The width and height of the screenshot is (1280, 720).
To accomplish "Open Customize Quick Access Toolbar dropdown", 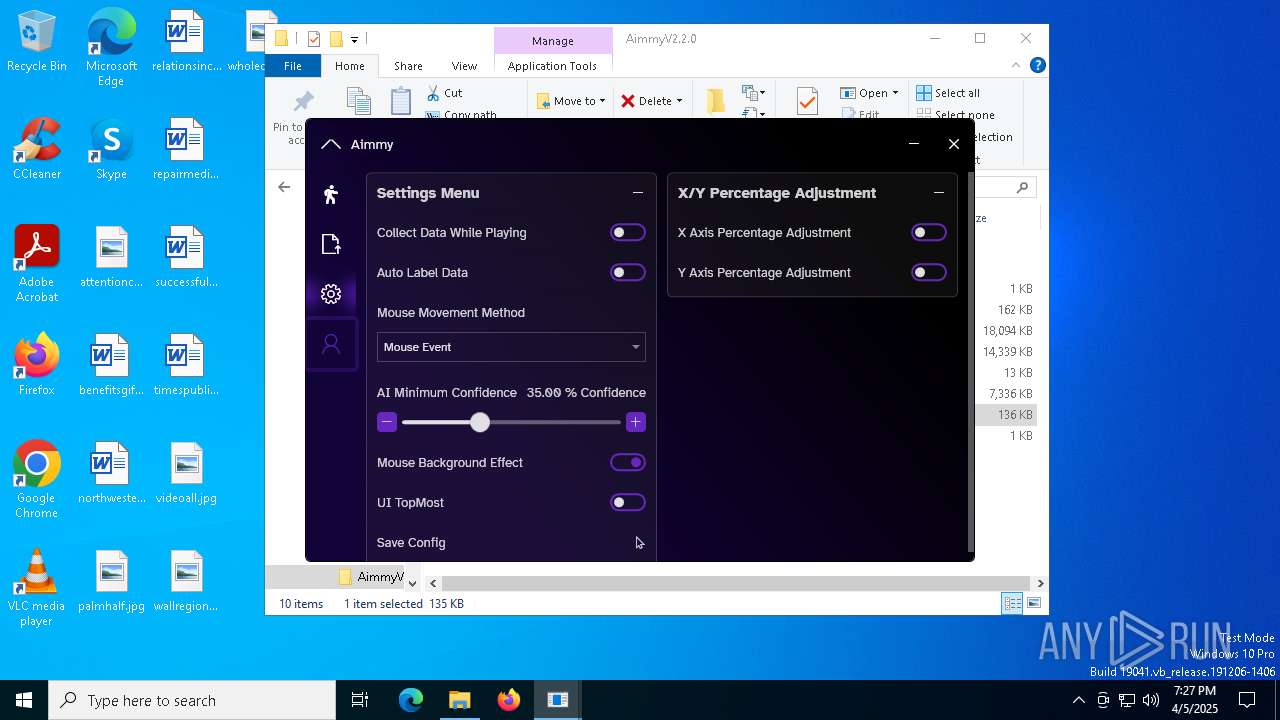I will (x=354, y=40).
